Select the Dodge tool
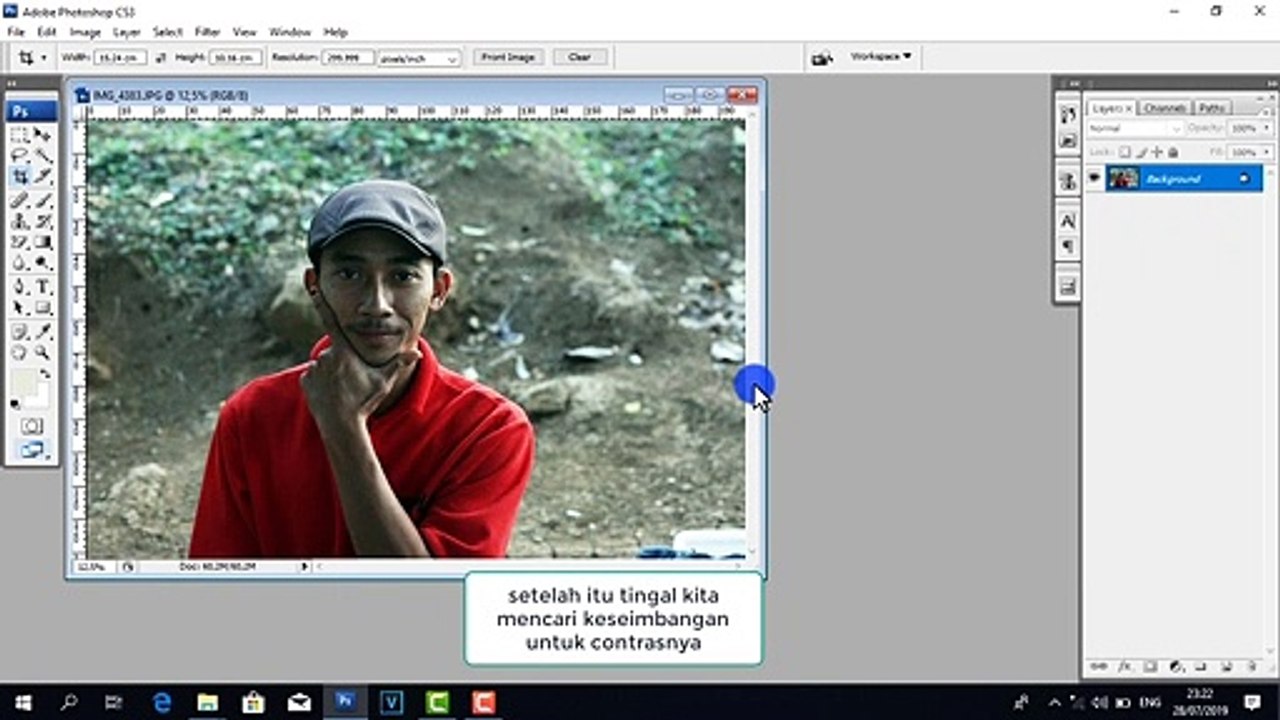1280x720 pixels. click(x=43, y=263)
